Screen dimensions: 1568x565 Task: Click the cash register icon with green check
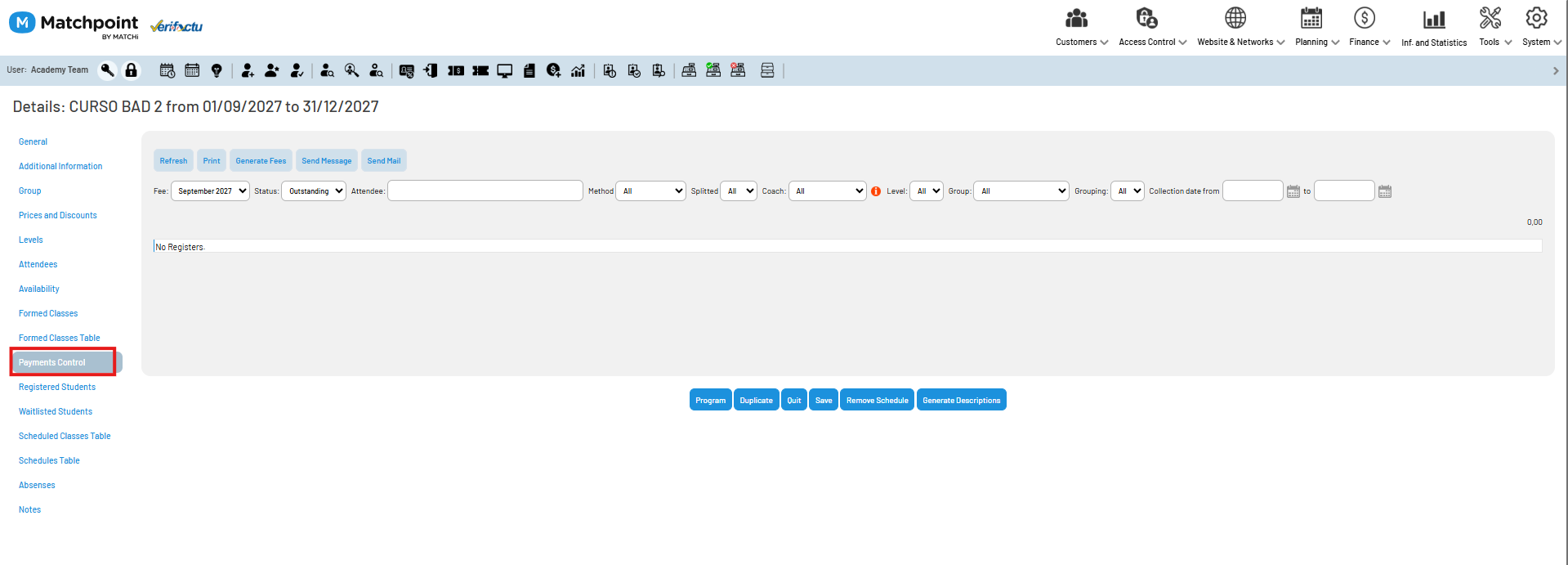coord(713,70)
